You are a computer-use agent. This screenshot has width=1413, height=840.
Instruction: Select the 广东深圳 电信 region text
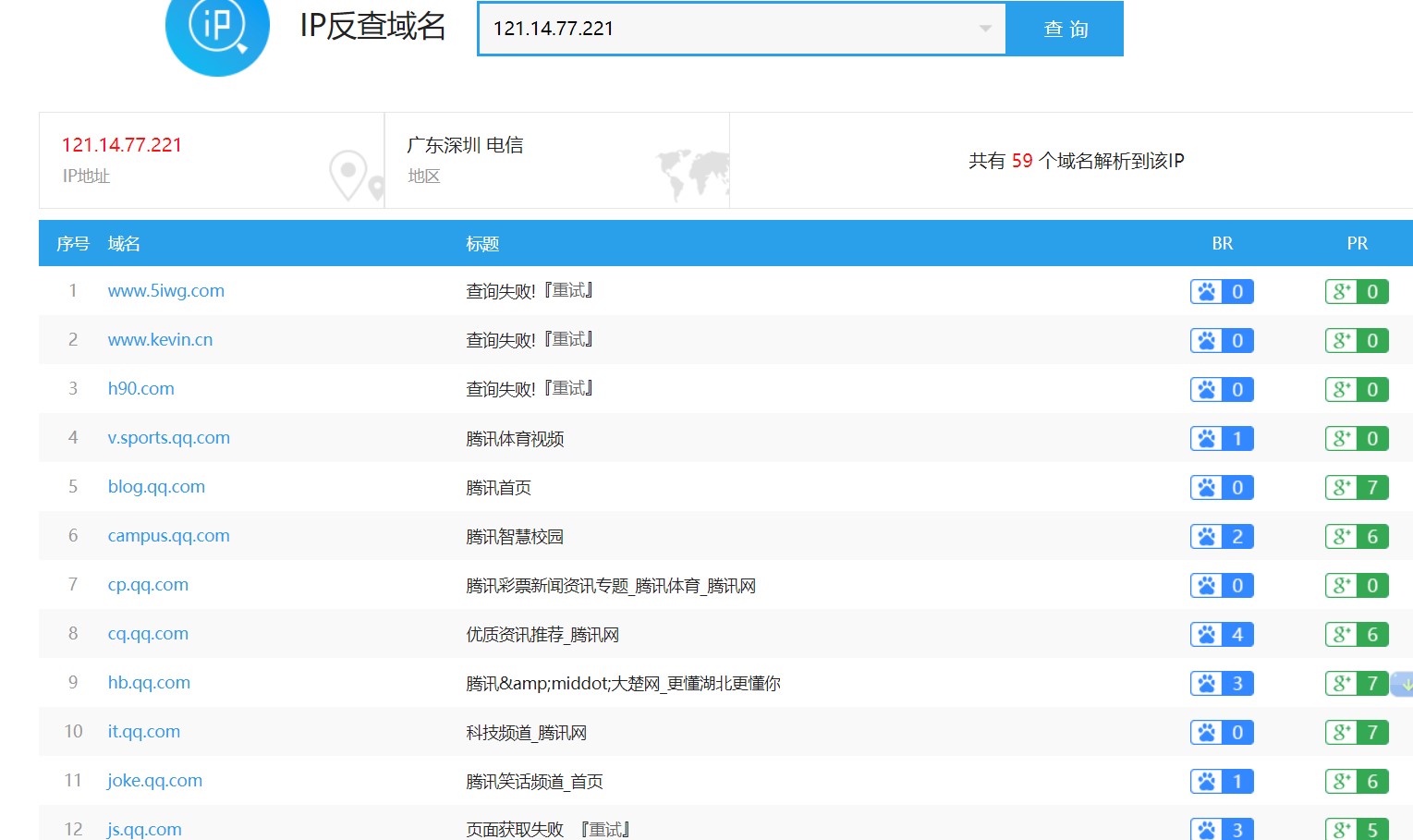click(x=465, y=145)
